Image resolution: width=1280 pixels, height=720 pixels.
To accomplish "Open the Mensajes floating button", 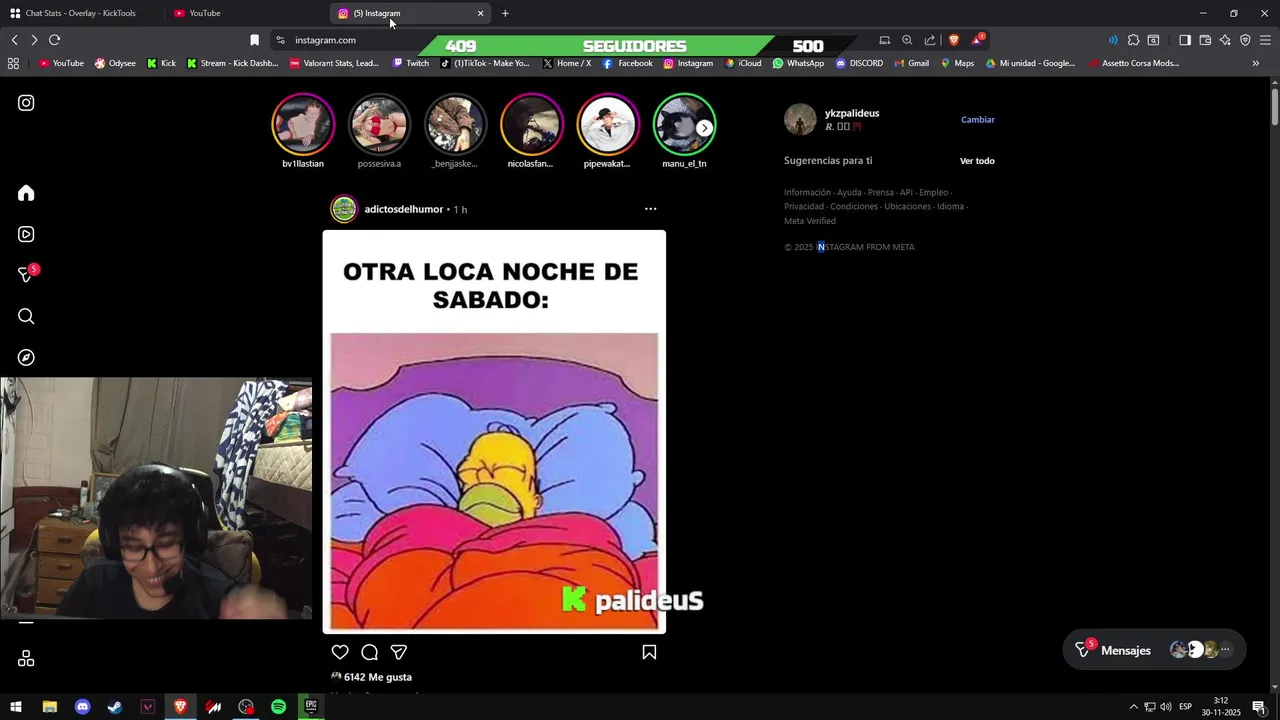I will 1154,650.
